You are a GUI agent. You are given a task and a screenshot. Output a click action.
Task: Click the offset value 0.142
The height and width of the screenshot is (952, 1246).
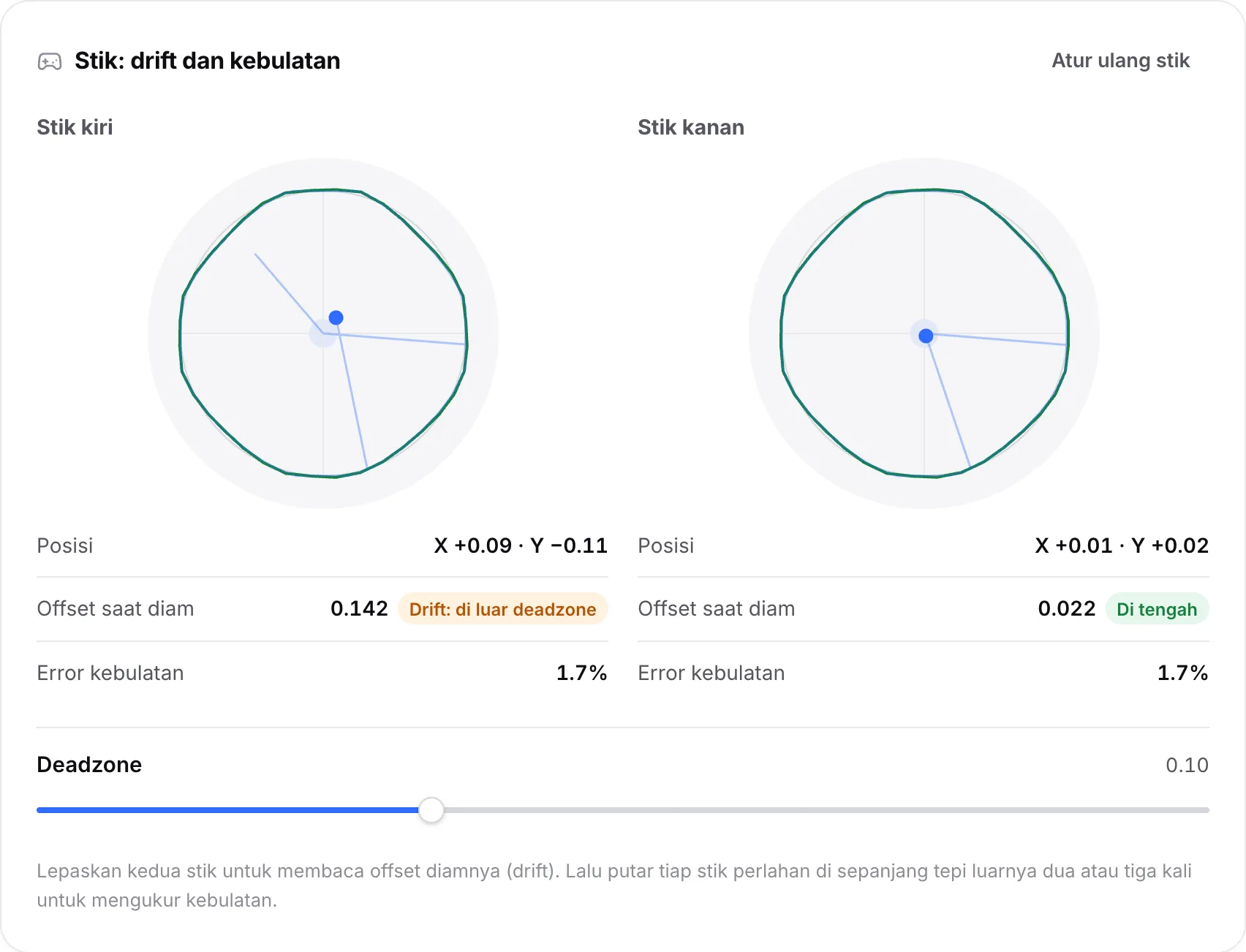[x=359, y=608]
